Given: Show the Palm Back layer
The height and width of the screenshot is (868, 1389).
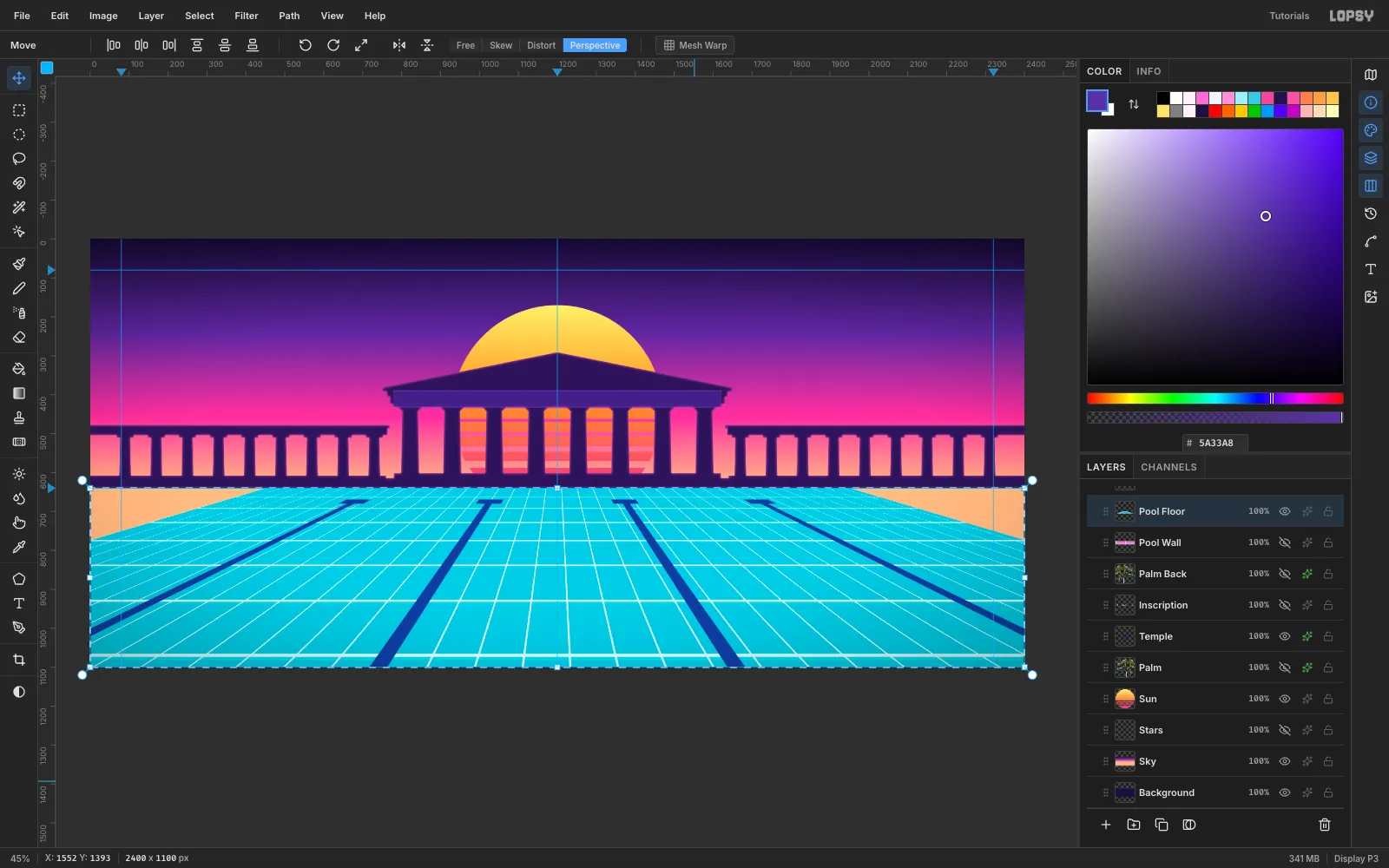Looking at the screenshot, I should coord(1285,574).
